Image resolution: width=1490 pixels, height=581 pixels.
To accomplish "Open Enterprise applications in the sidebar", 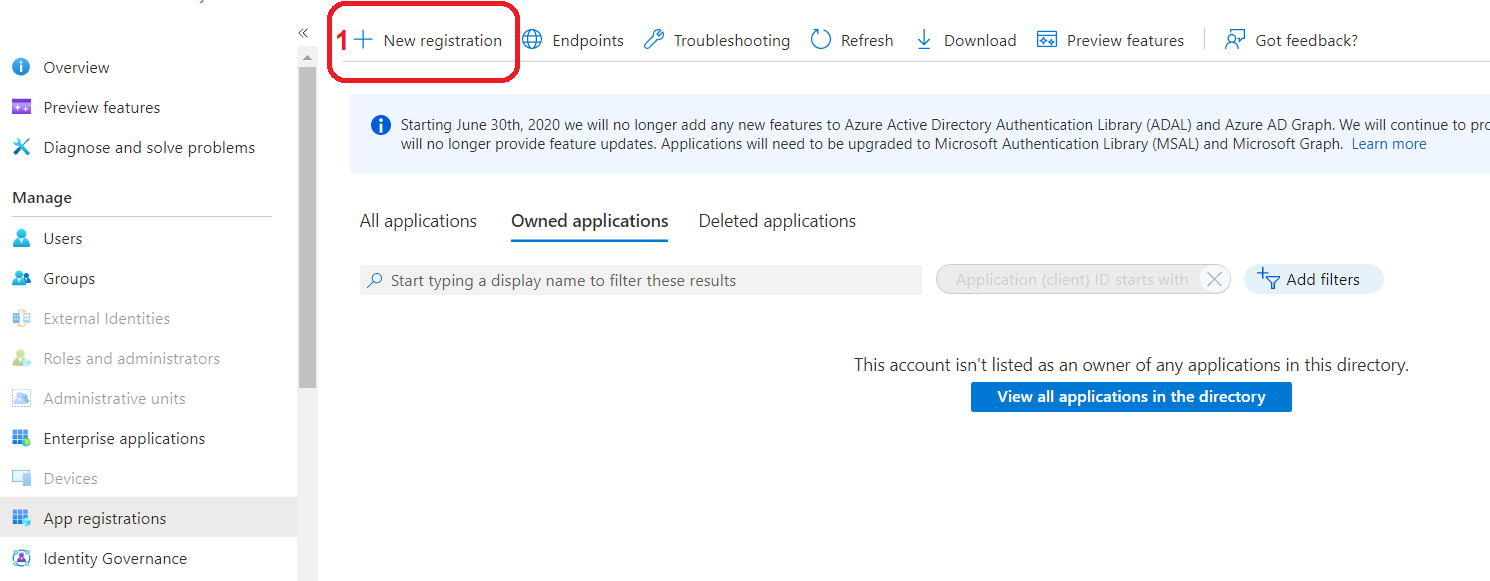I will (124, 438).
